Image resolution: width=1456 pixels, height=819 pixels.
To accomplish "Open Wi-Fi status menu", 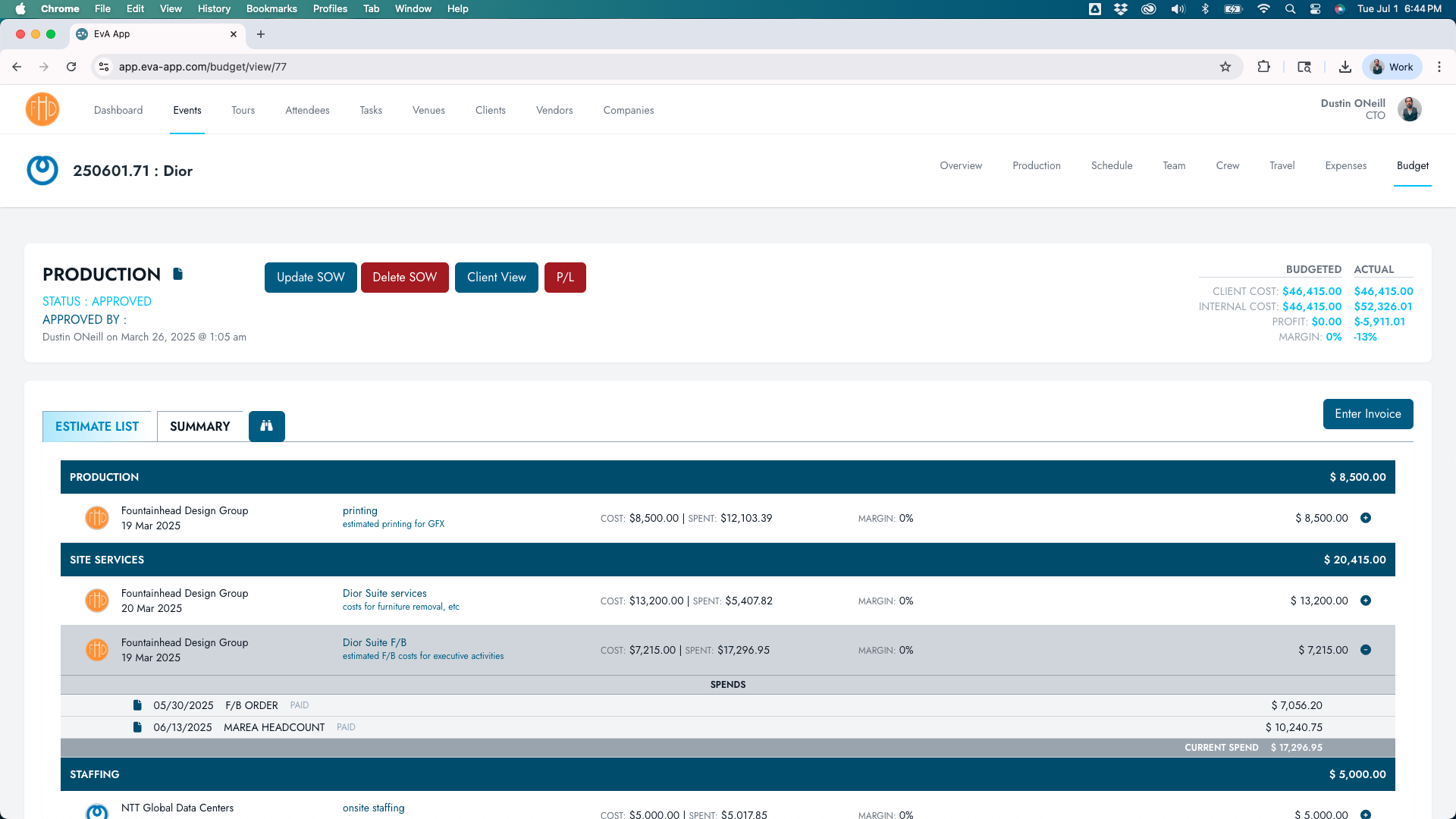I will [1263, 9].
